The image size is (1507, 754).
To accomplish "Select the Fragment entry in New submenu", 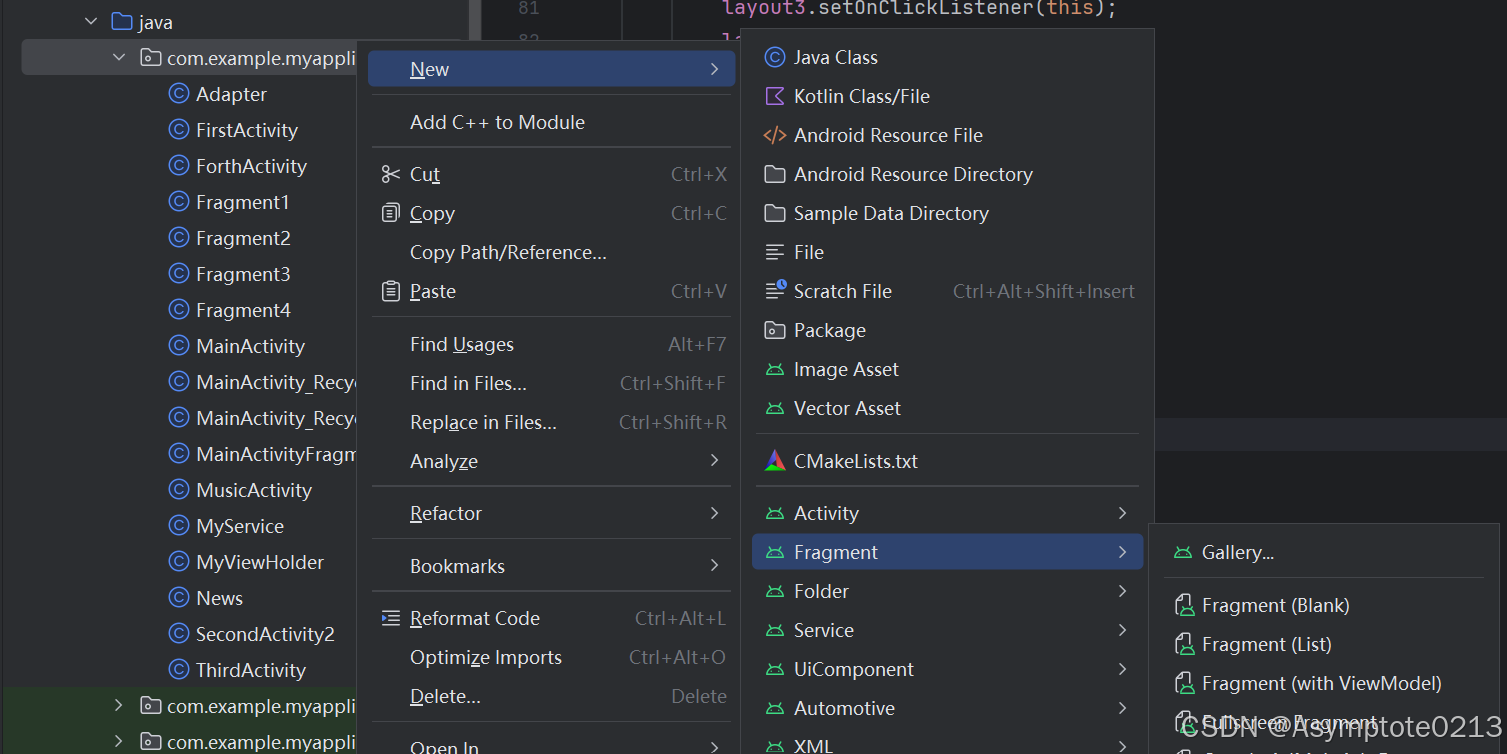I will (x=947, y=552).
